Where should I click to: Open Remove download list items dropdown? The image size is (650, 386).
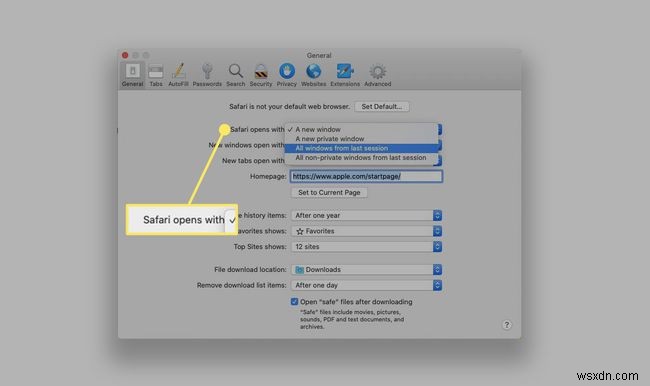coord(366,285)
